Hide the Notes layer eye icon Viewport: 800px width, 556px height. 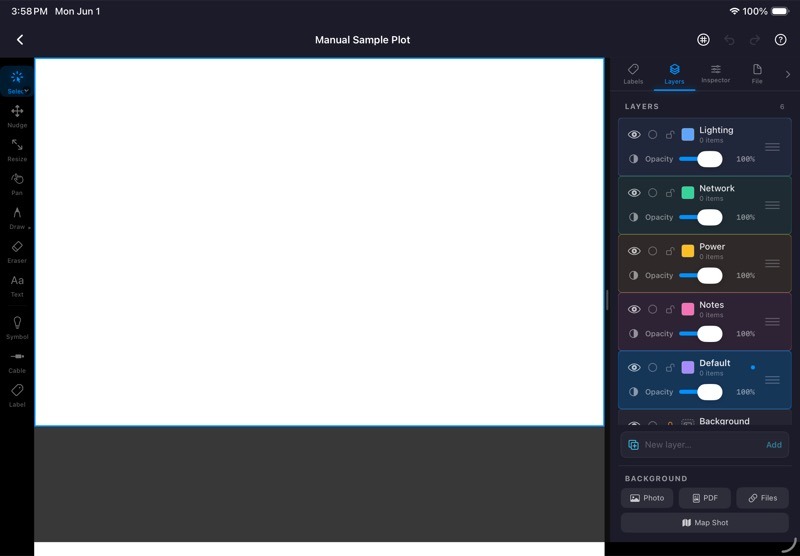(x=634, y=309)
